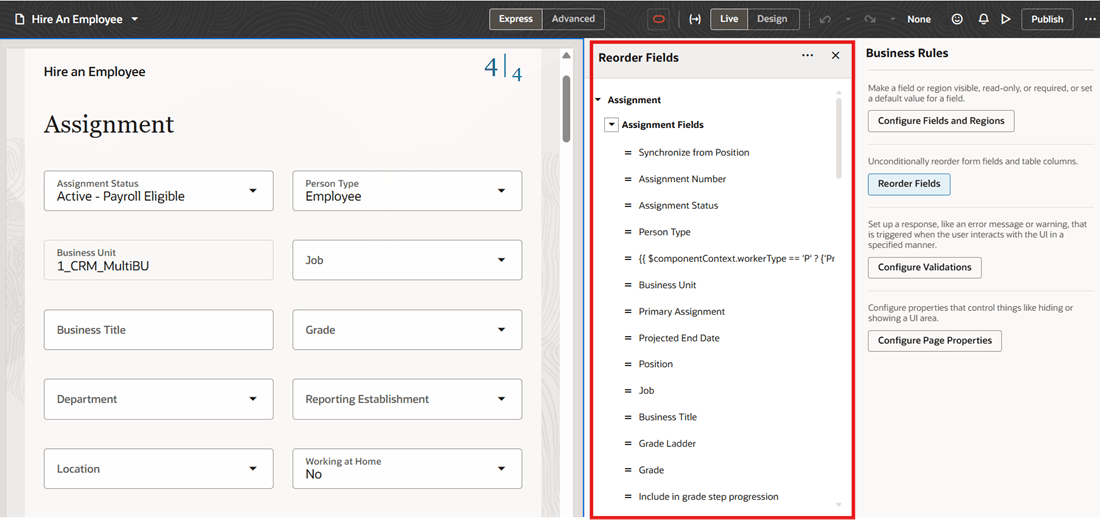Open the notifications bell icon
1100x520 pixels.
tap(984, 19)
